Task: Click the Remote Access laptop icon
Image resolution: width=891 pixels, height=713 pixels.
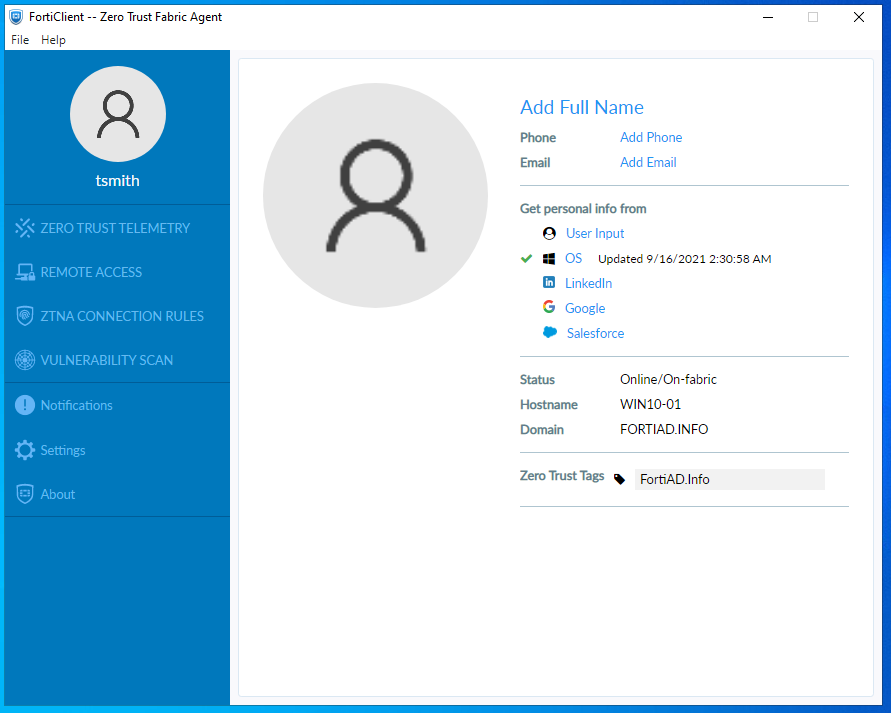Action: point(25,272)
